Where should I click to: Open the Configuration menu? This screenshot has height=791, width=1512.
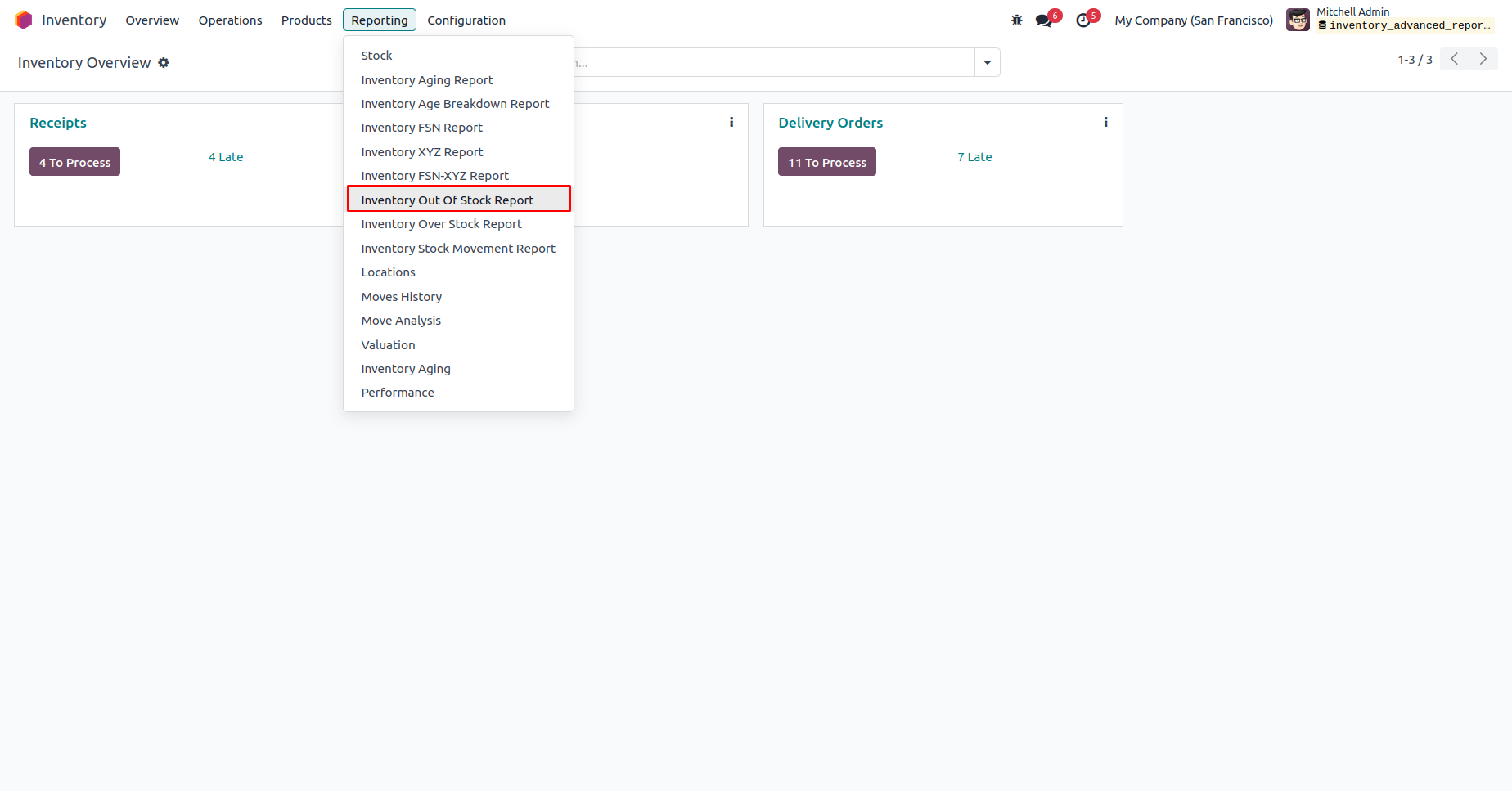tap(466, 20)
